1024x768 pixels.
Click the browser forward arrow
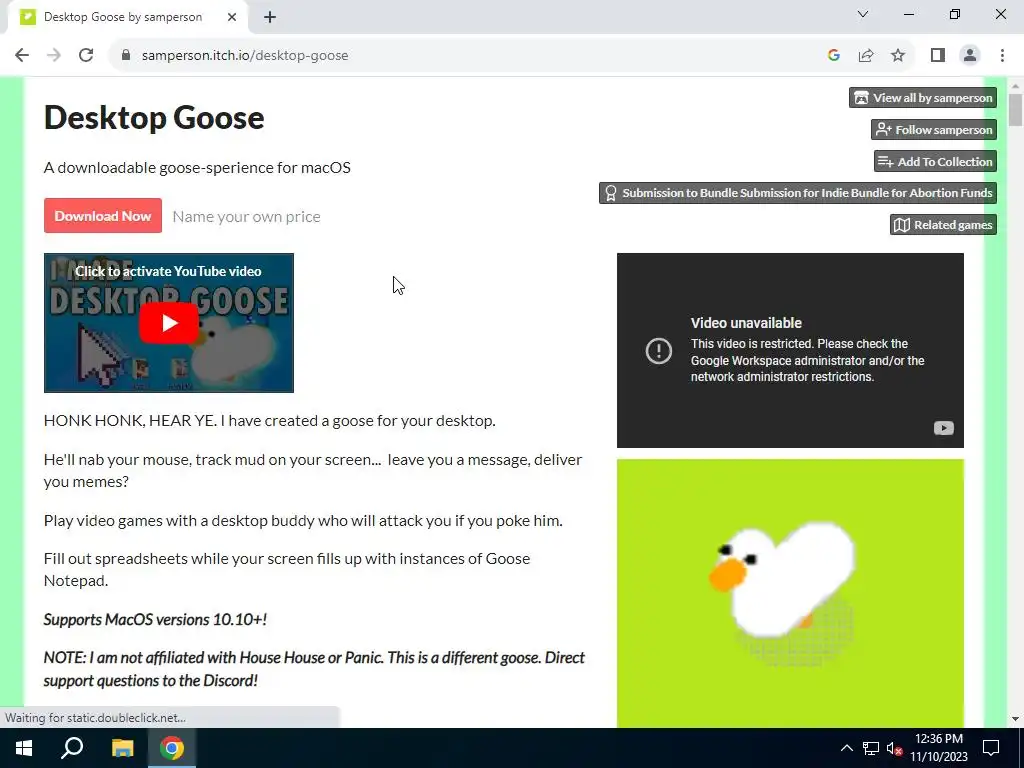(54, 56)
